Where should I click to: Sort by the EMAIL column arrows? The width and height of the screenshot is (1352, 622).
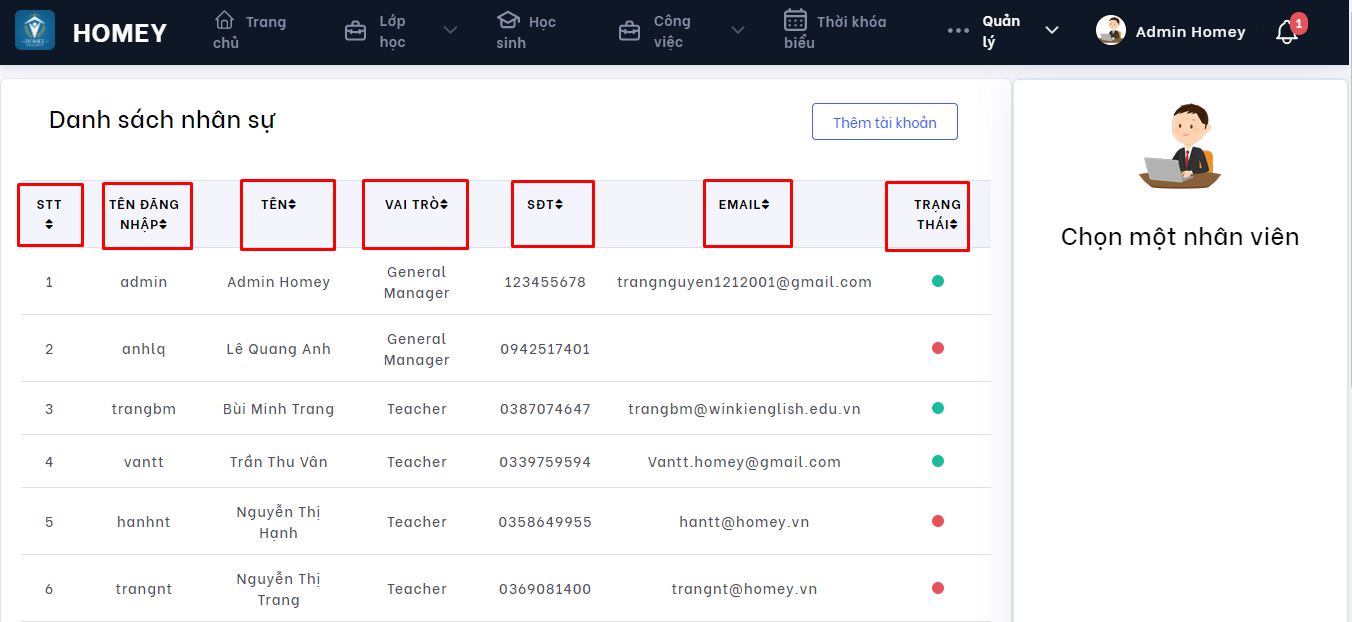[x=765, y=205]
